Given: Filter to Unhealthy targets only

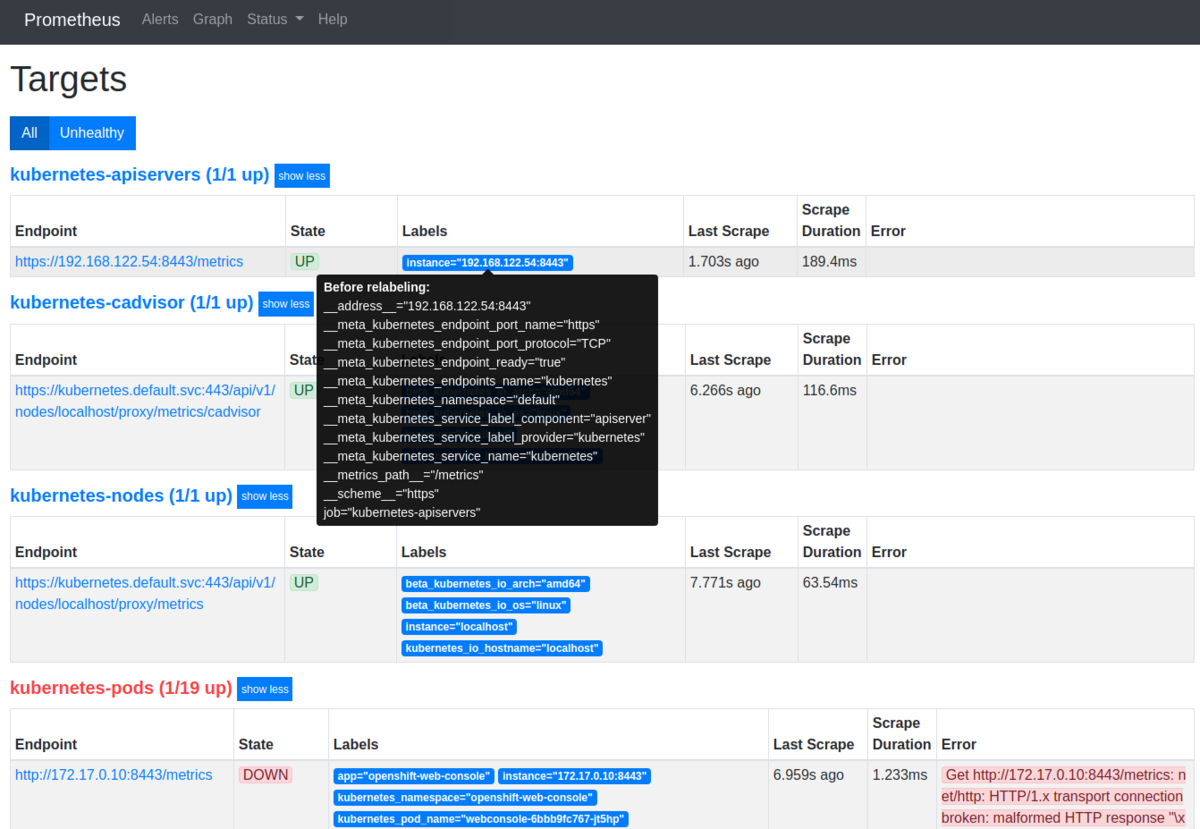Looking at the screenshot, I should [x=92, y=133].
